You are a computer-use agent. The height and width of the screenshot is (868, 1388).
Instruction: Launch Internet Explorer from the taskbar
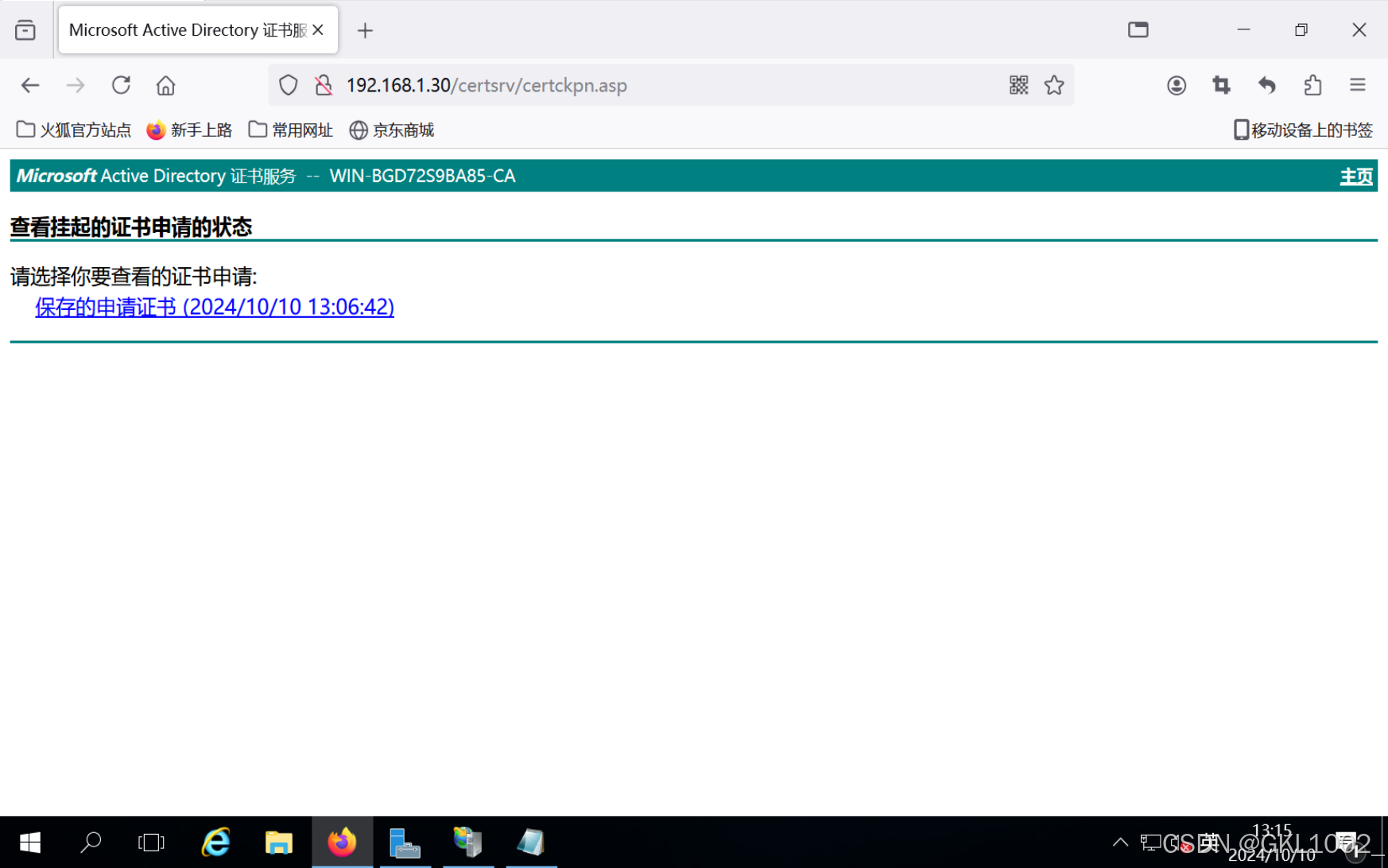coord(215,843)
